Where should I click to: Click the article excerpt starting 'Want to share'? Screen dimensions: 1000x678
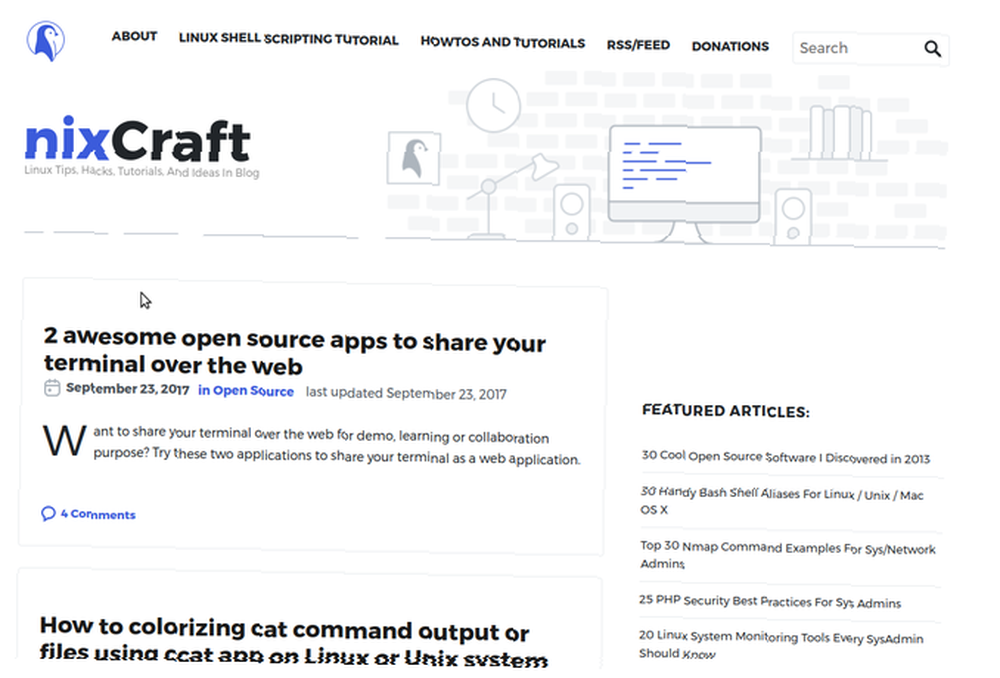click(x=312, y=445)
